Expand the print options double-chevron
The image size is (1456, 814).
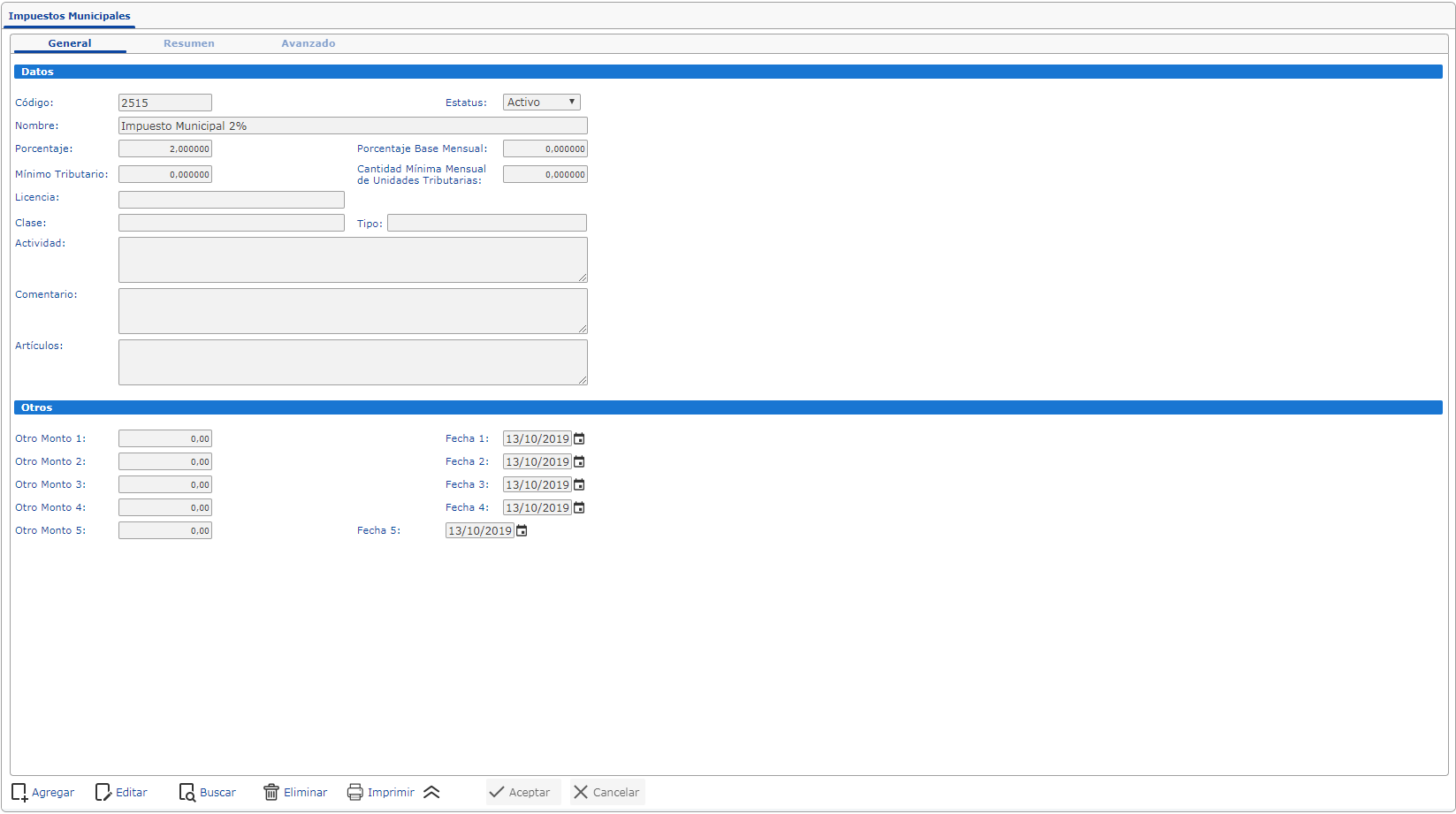431,793
